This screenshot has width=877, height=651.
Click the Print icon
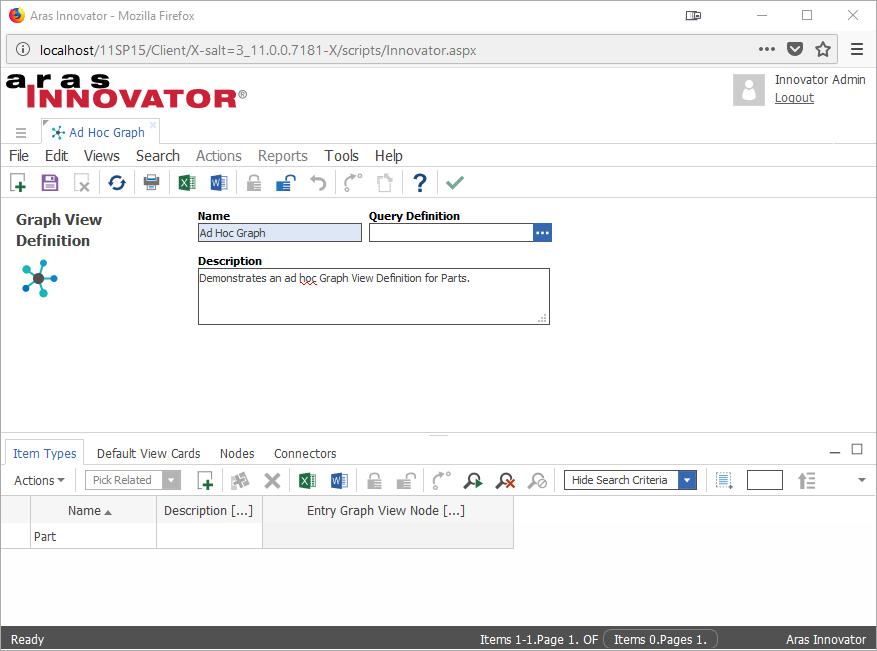pos(151,182)
